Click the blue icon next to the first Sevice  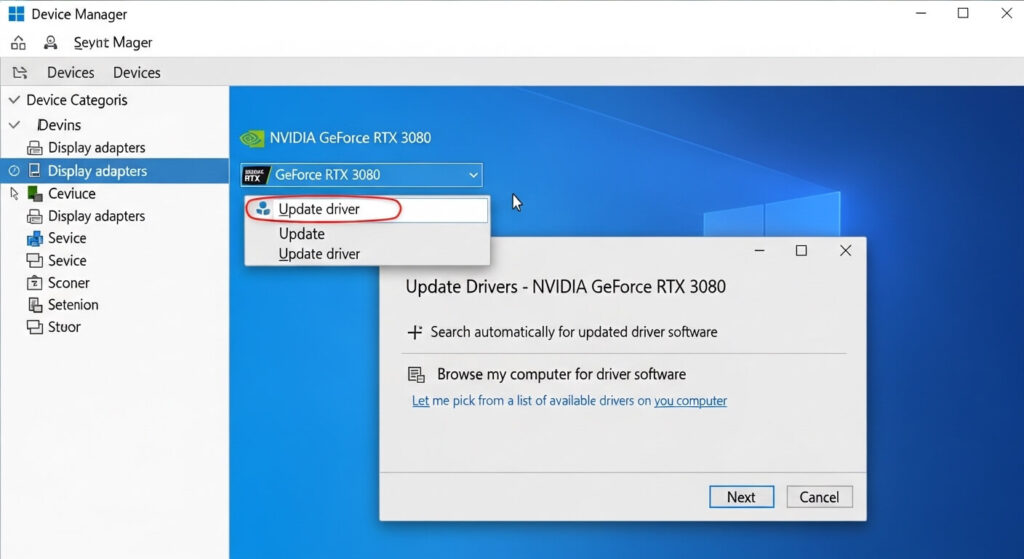click(35, 238)
